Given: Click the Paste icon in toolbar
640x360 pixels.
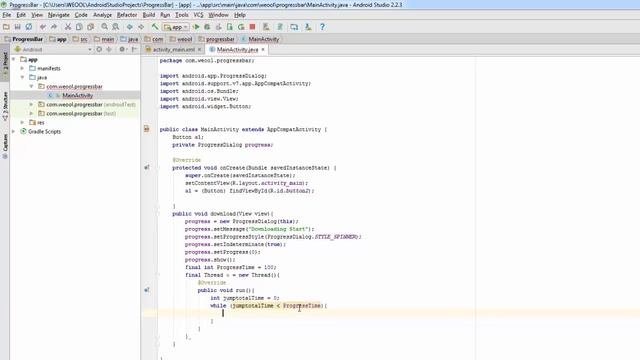Looking at the screenshot, I should coord(91,27).
